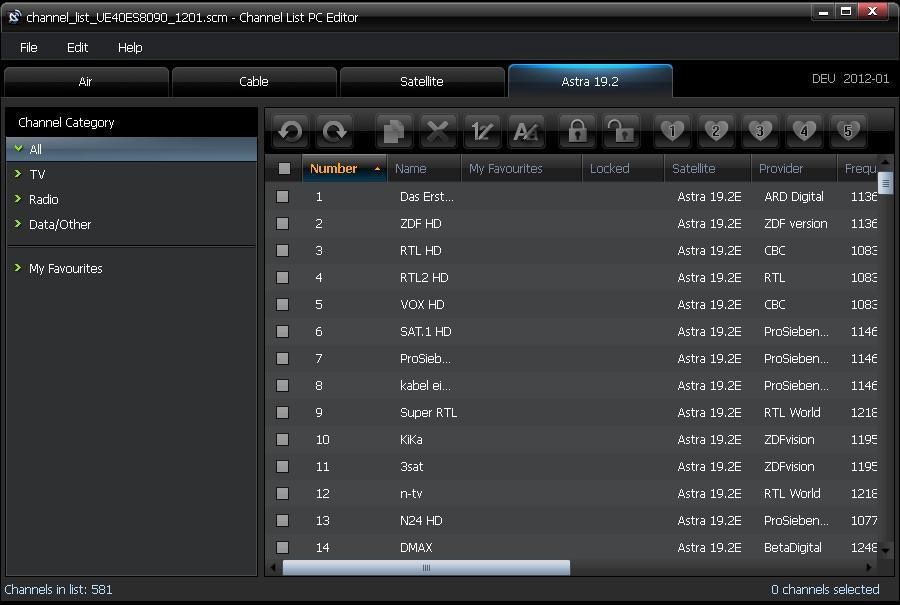
Task: Click the Name column header
Action: click(411, 169)
